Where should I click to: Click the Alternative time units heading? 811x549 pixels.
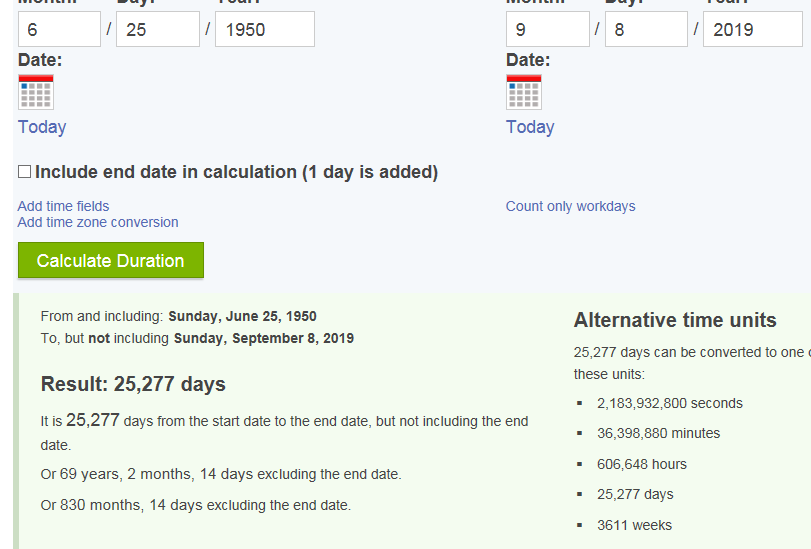tap(675, 320)
